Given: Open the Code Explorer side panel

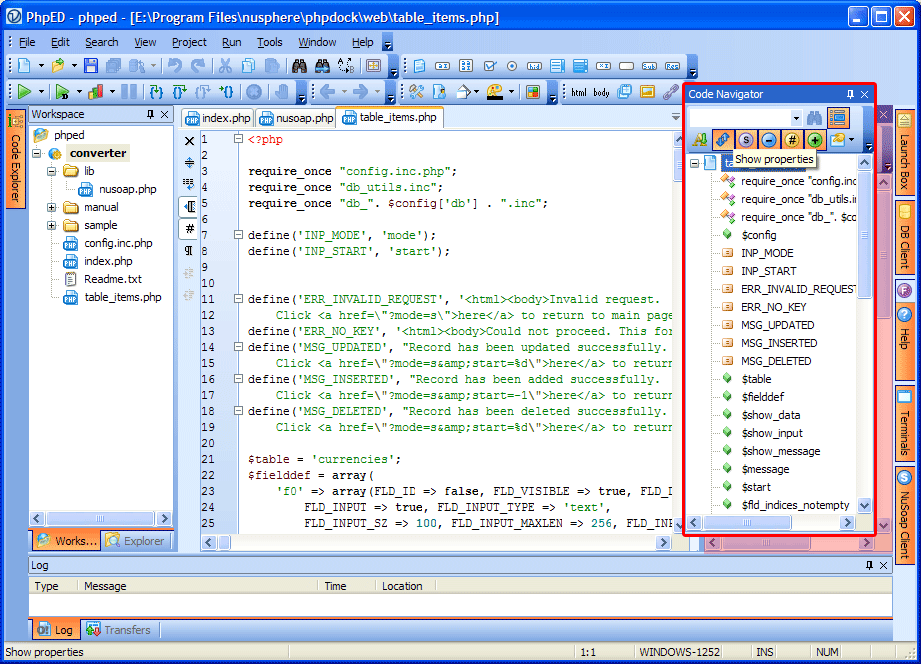Looking at the screenshot, I should [x=15, y=159].
